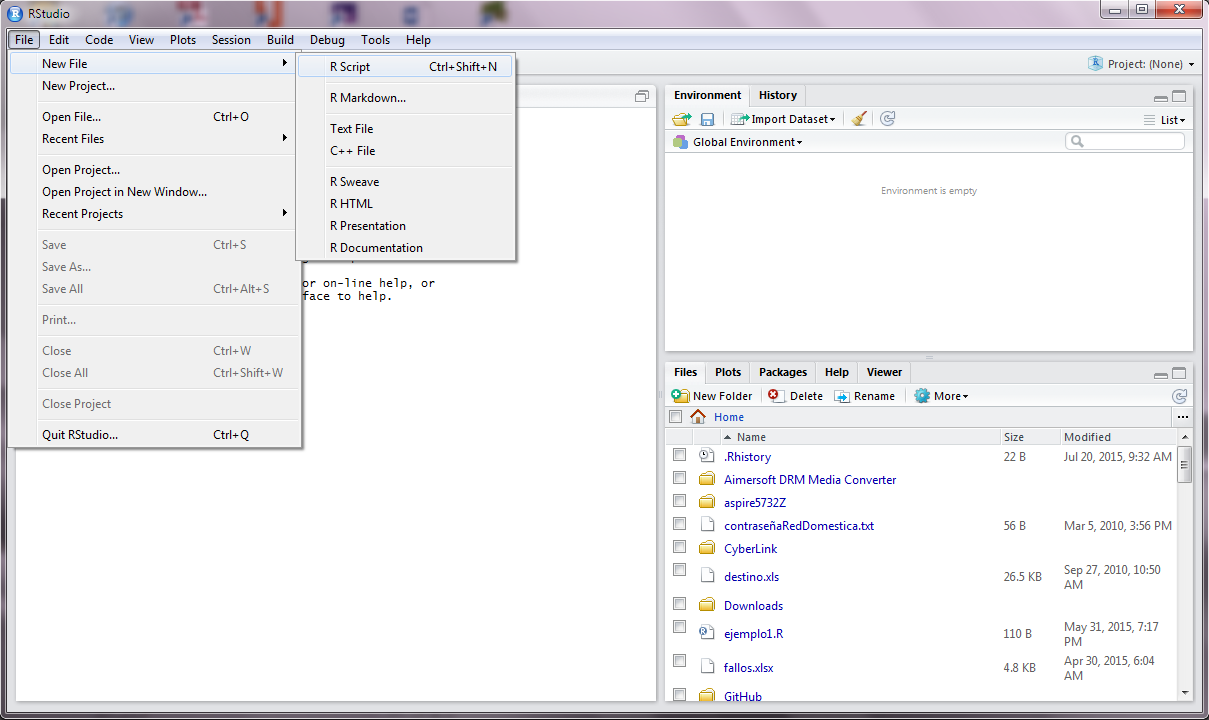Click the ejemplo1.R script file icon

707,632
